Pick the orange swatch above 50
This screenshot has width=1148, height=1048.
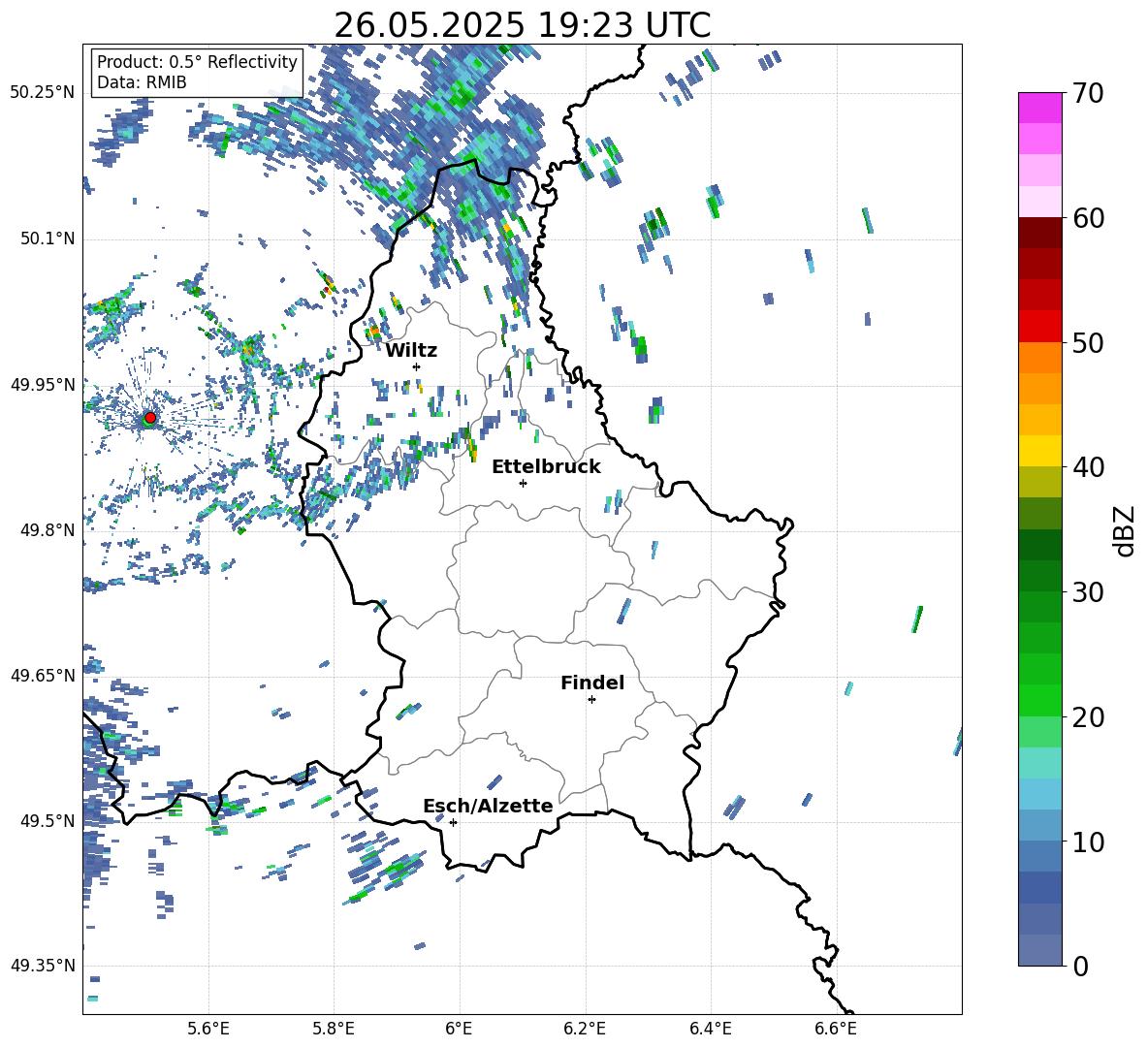[x=1040, y=357]
